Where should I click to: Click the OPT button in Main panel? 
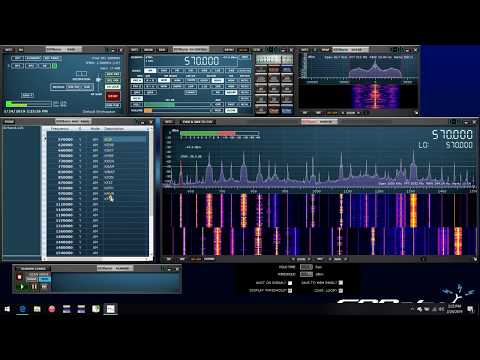pos(18,58)
